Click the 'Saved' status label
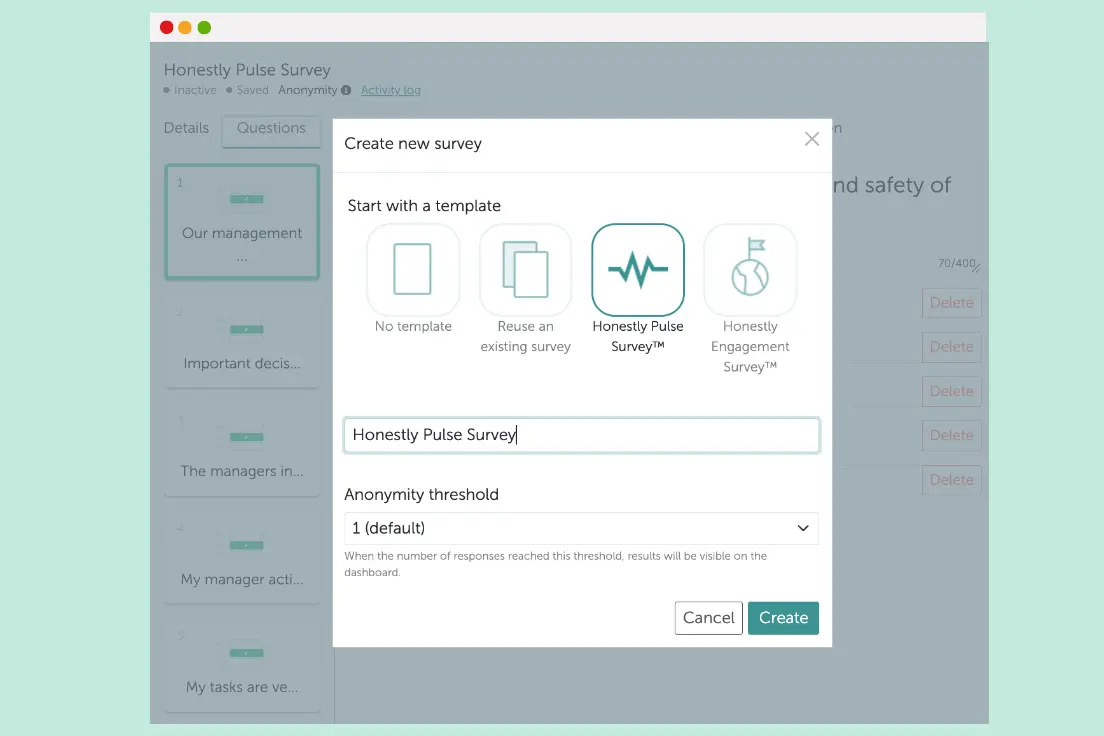1104x736 pixels. click(x=253, y=90)
